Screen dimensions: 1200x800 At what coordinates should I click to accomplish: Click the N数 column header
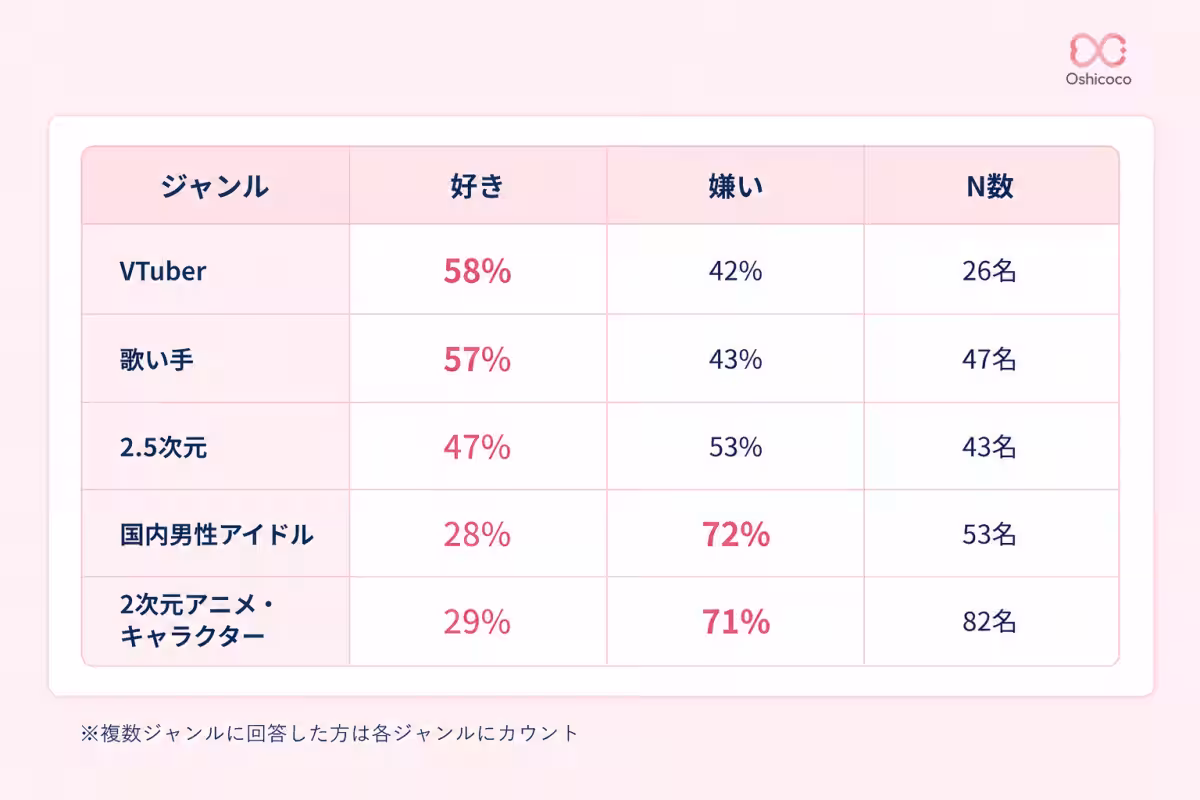coord(990,186)
